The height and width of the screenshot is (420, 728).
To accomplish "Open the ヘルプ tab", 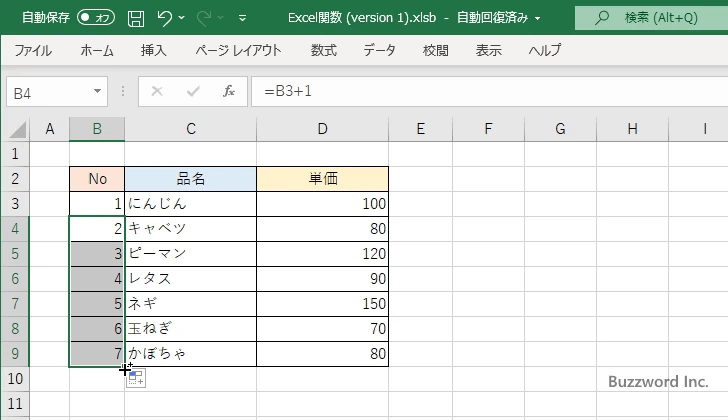I will 545,50.
